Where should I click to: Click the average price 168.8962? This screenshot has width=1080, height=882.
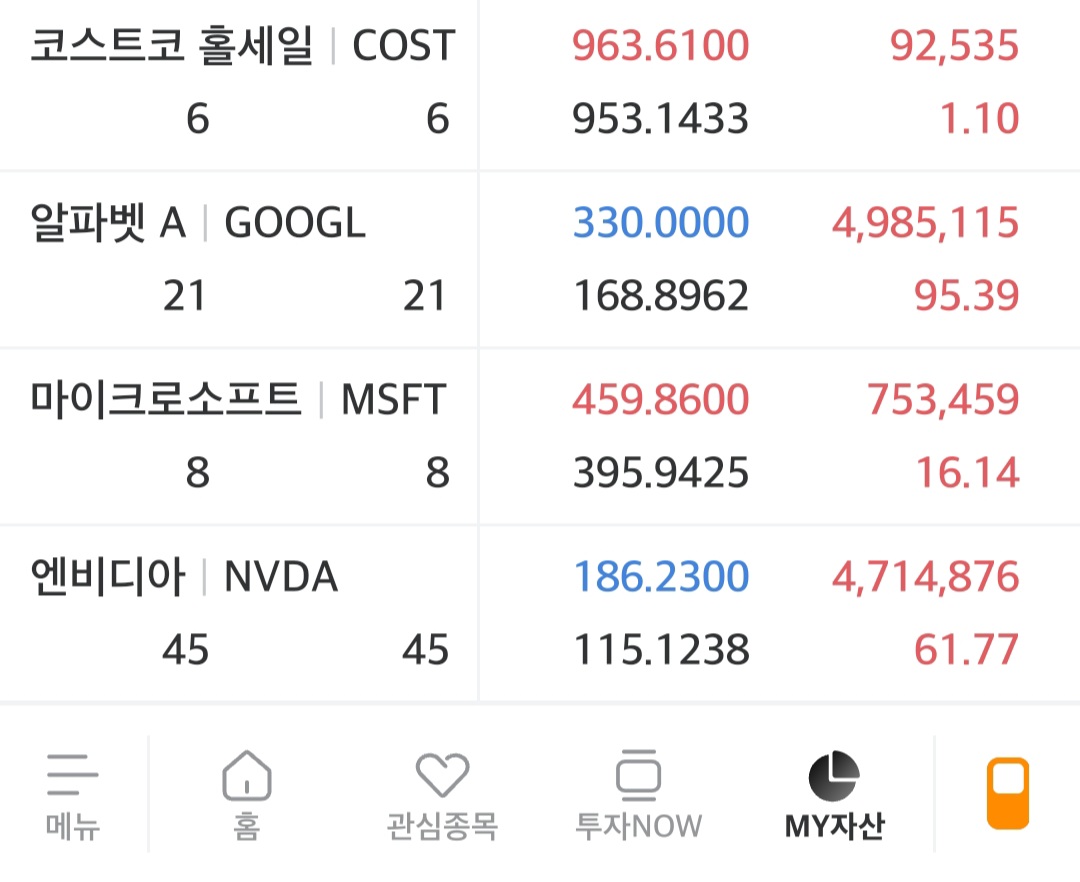tap(661, 296)
